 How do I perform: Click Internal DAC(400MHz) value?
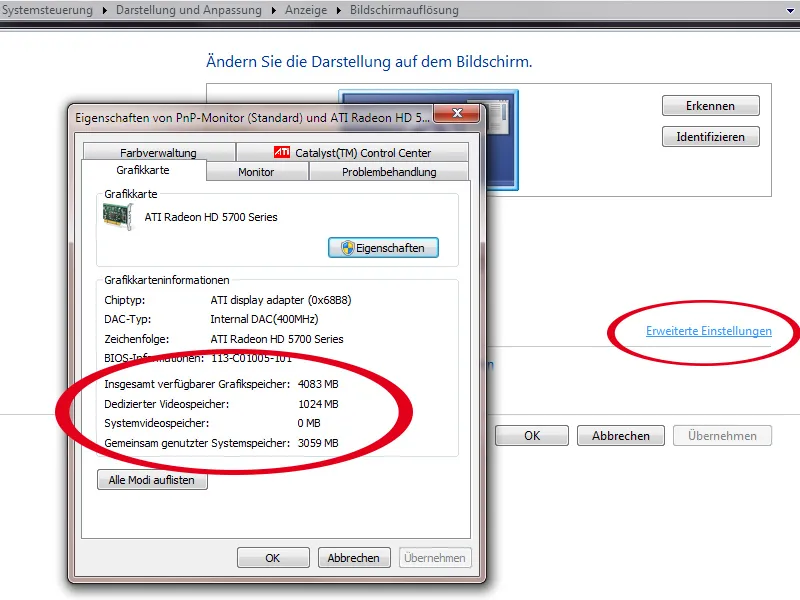[x=264, y=319]
